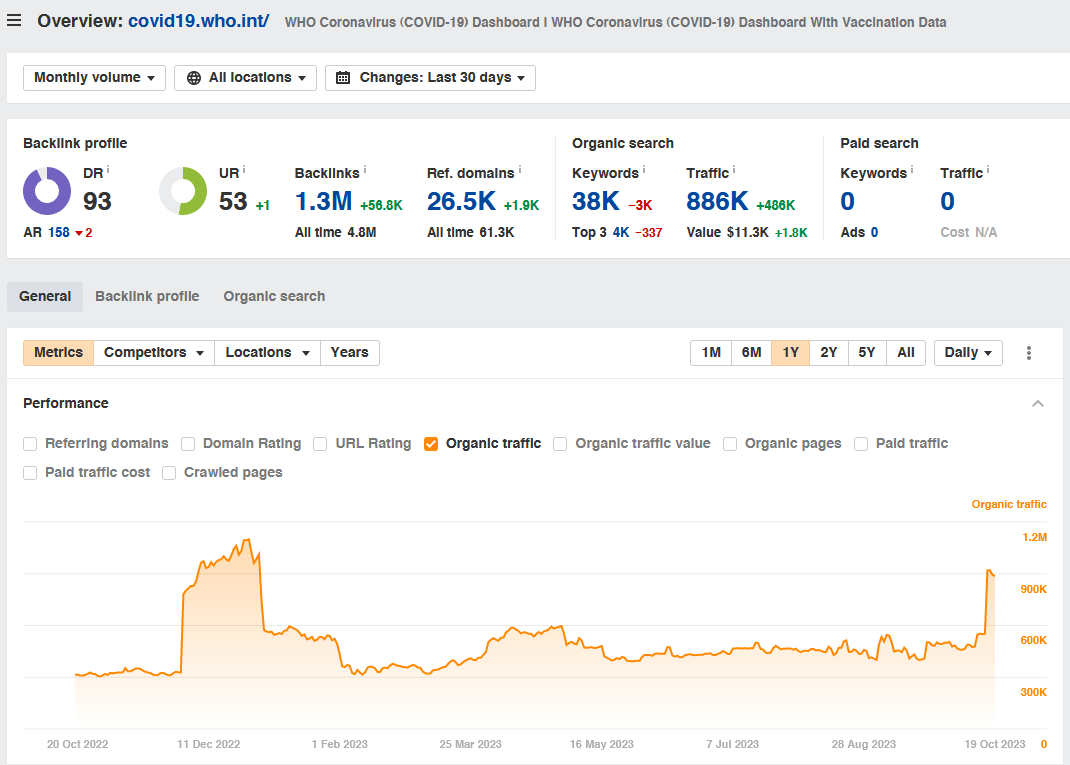1070x765 pixels.
Task: Click the 26.5K referring domains value
Action: (x=461, y=201)
